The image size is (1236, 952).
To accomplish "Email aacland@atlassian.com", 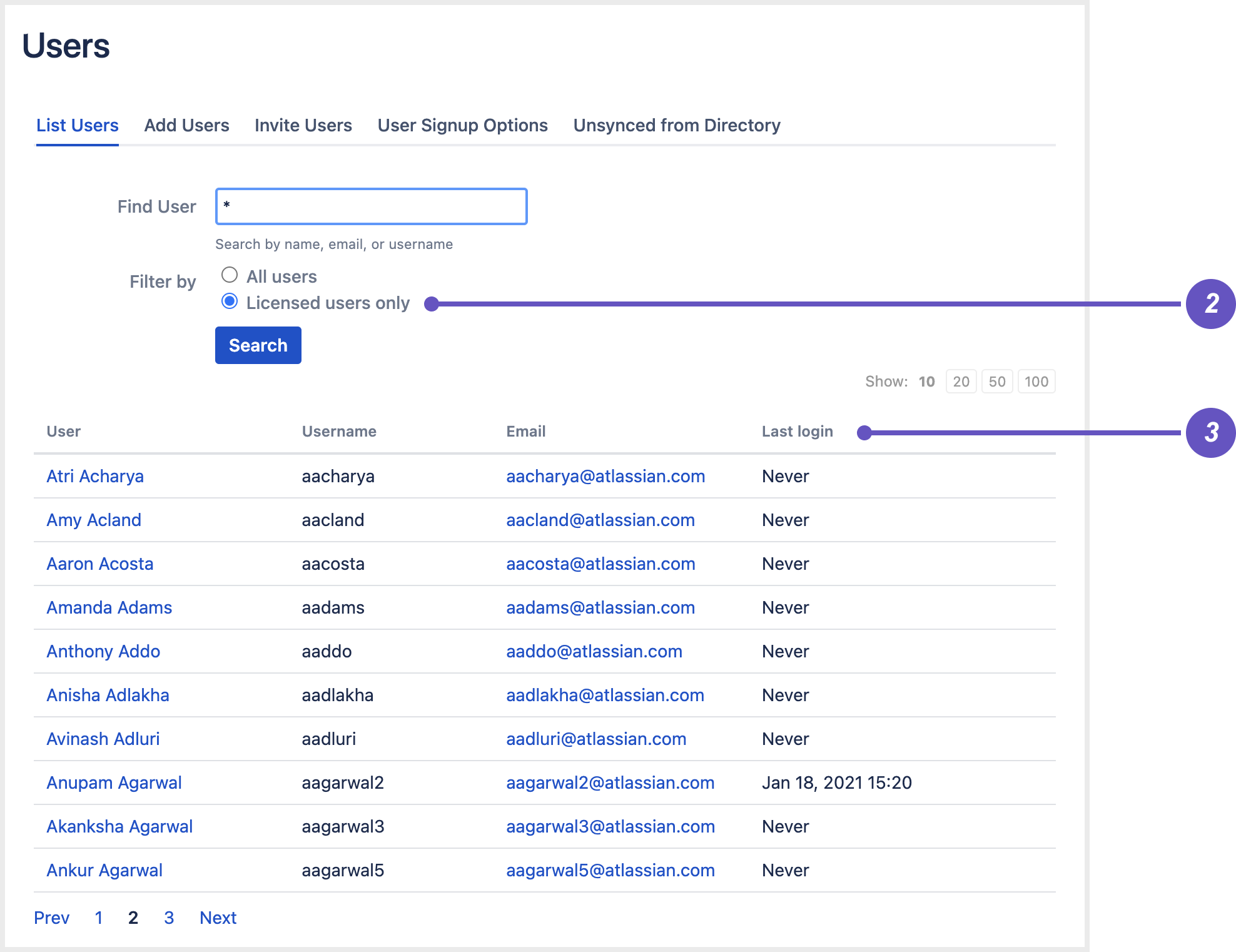I will pyautogui.click(x=600, y=520).
